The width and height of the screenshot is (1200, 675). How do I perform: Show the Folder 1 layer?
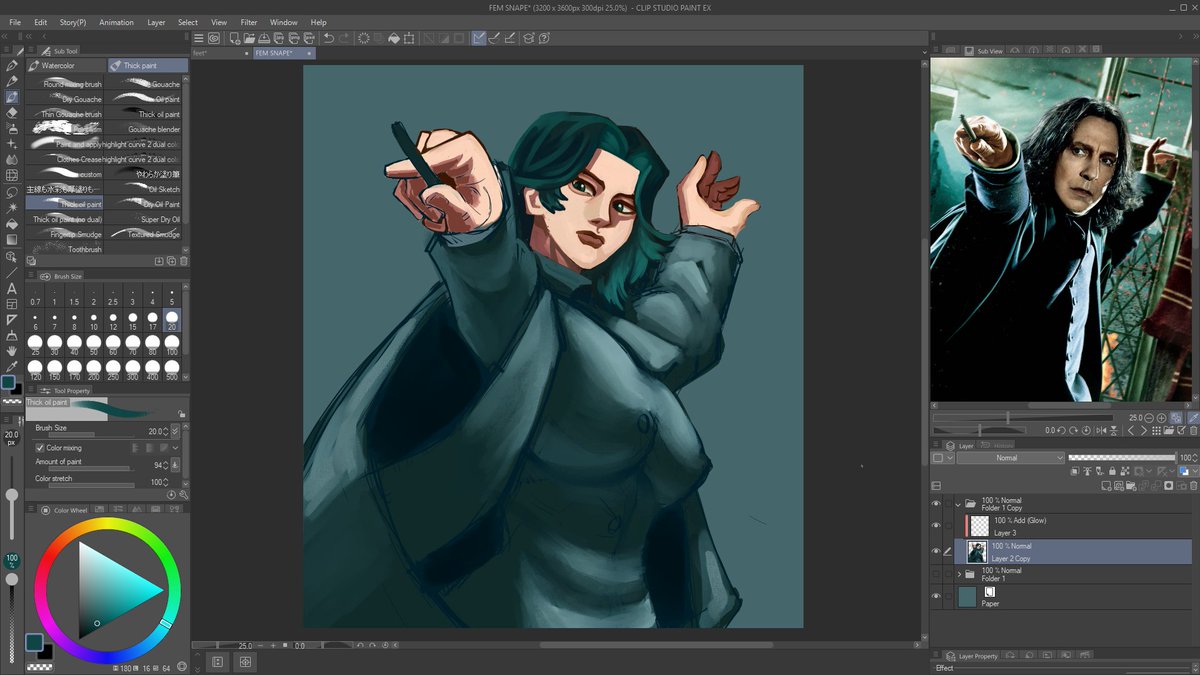[936, 574]
